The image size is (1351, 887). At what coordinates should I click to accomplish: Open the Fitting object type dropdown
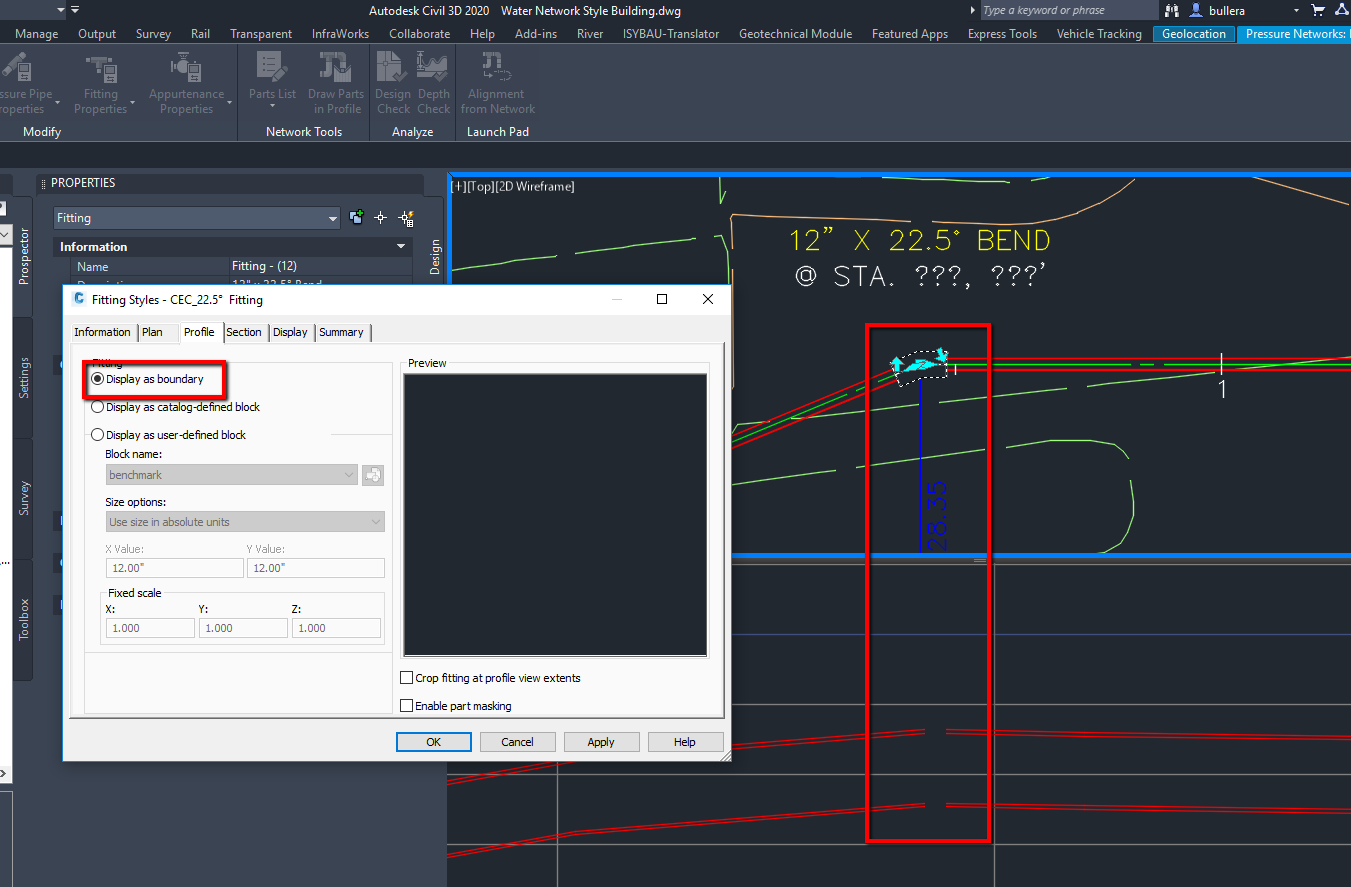pyautogui.click(x=197, y=218)
